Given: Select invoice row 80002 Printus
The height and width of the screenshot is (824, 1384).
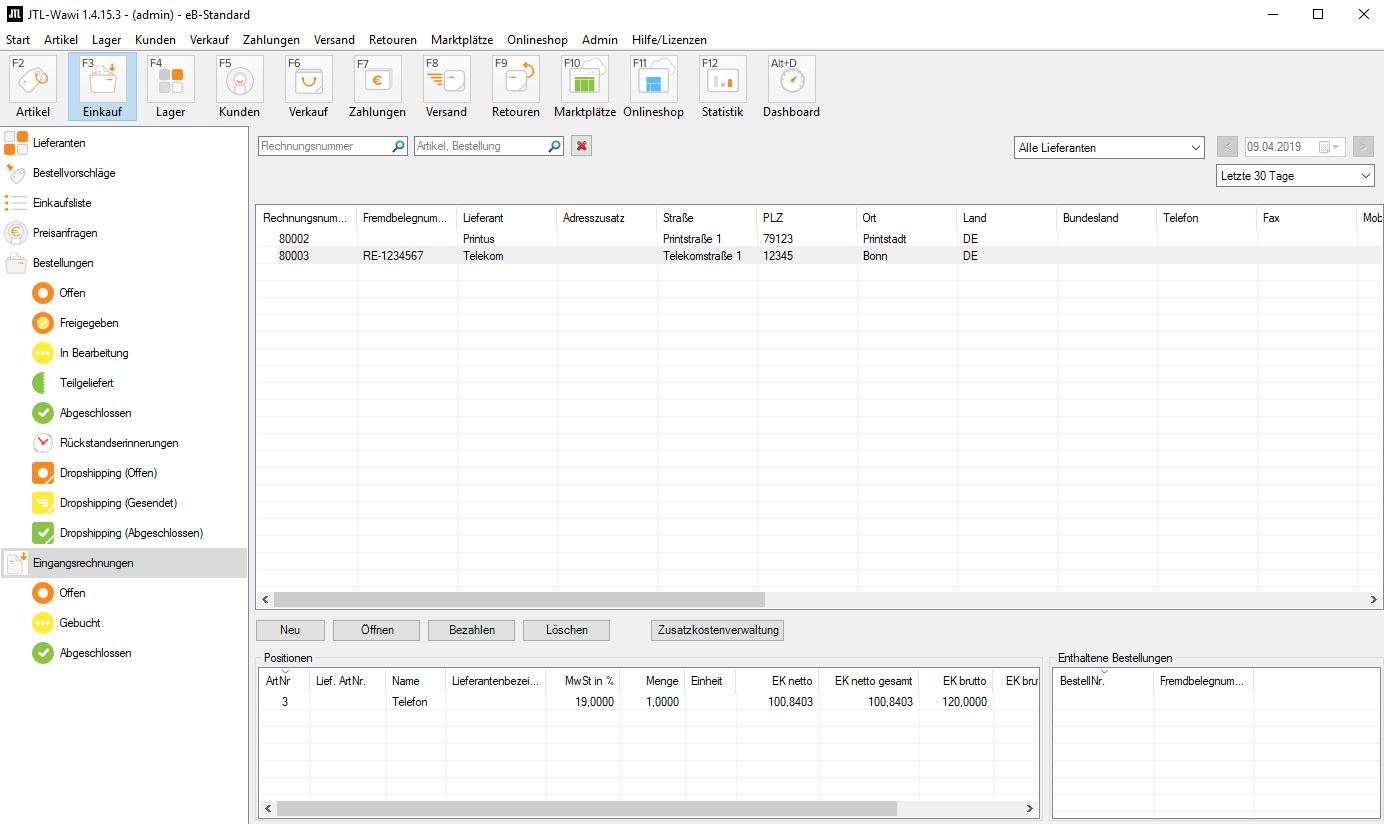Looking at the screenshot, I should (819, 239).
